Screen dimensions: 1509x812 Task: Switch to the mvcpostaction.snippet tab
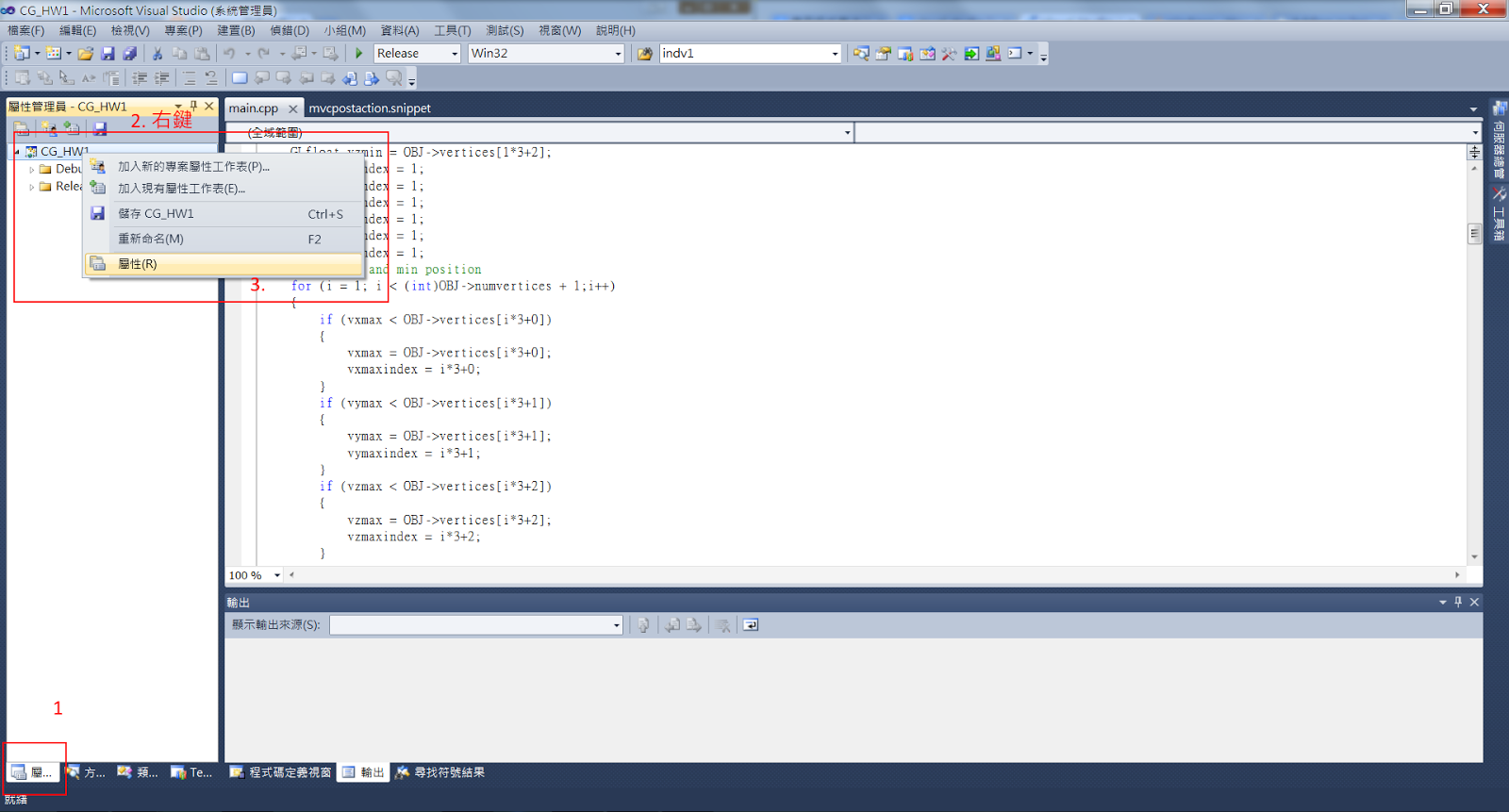(x=370, y=108)
